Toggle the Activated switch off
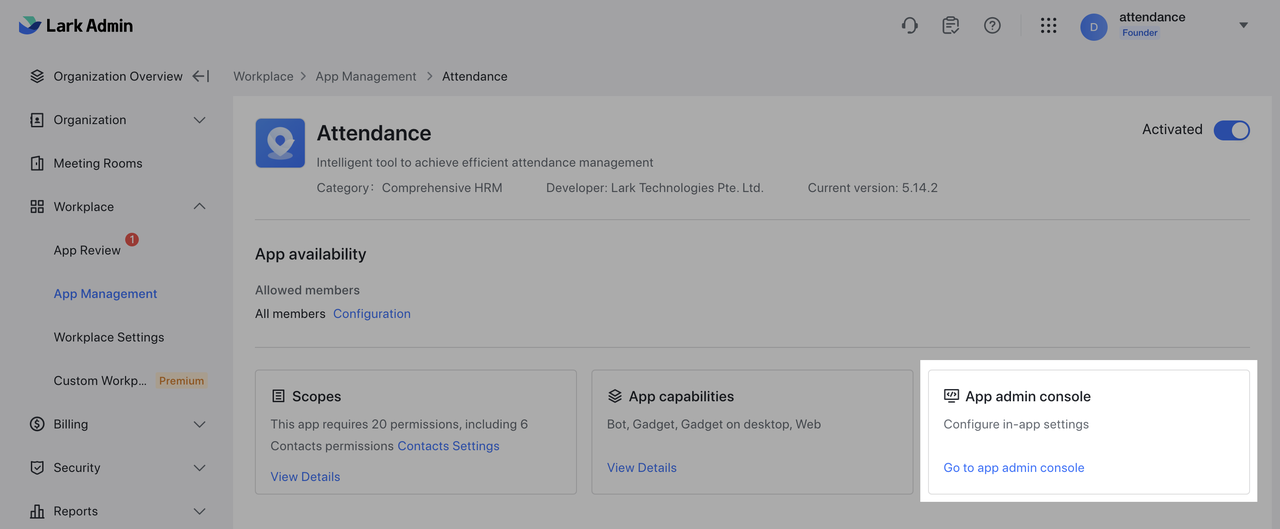This screenshot has height=529, width=1280. click(1231, 130)
